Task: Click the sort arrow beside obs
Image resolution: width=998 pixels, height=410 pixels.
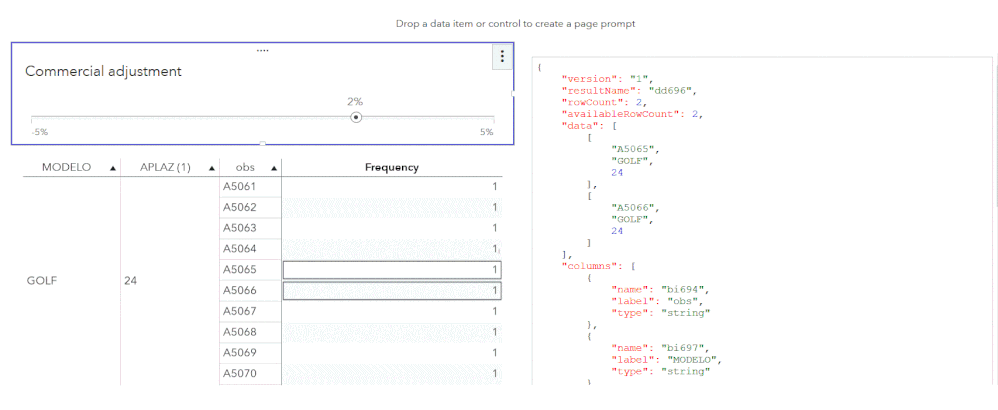Action: click(274, 168)
